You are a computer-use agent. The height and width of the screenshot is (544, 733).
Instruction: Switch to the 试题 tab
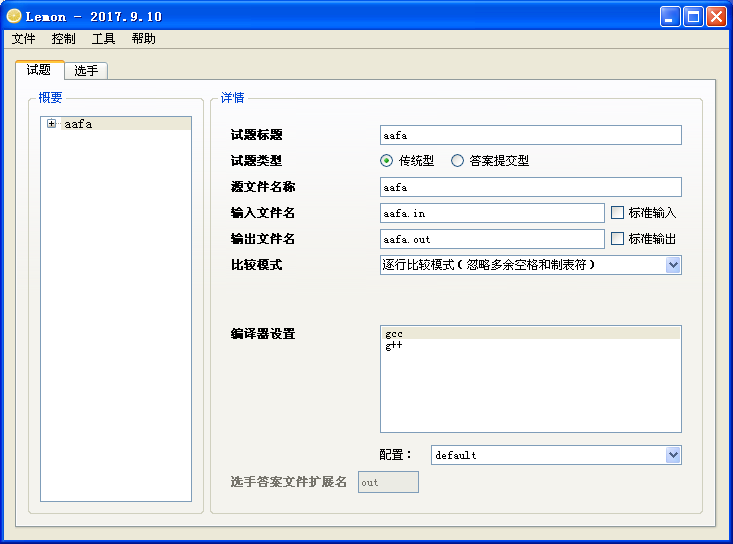[x=39, y=70]
